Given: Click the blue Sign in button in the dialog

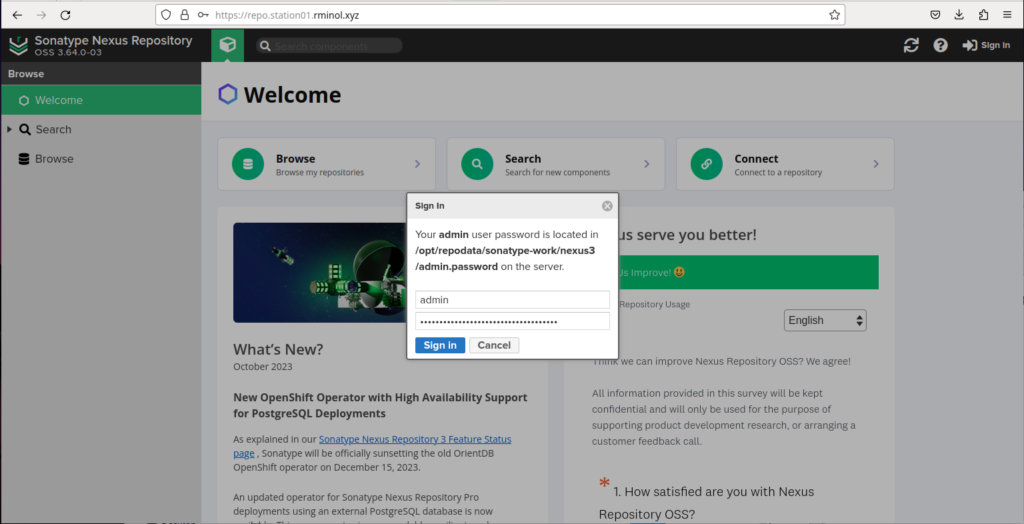Looking at the screenshot, I should [x=440, y=345].
